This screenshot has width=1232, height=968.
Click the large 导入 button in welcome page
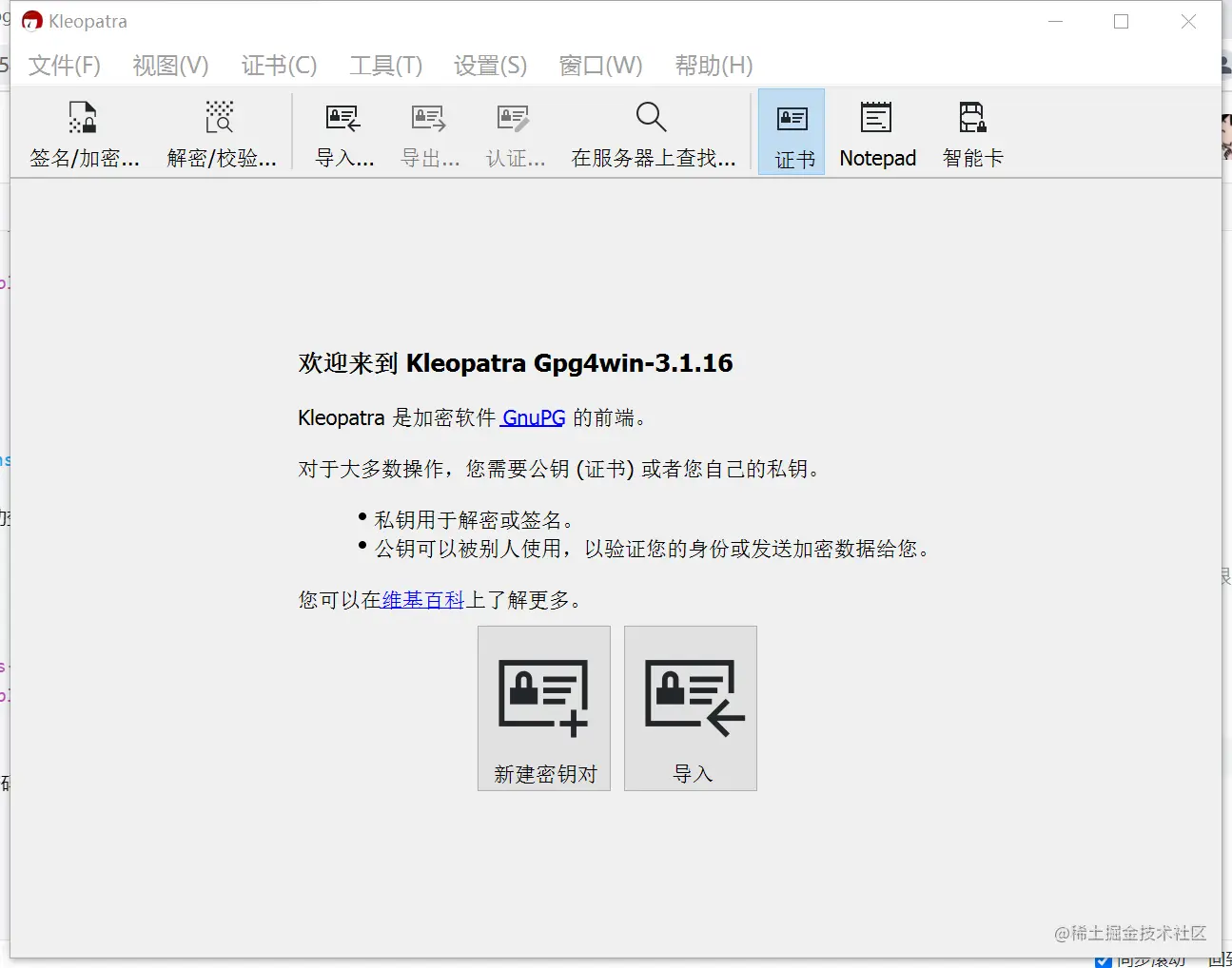point(691,708)
